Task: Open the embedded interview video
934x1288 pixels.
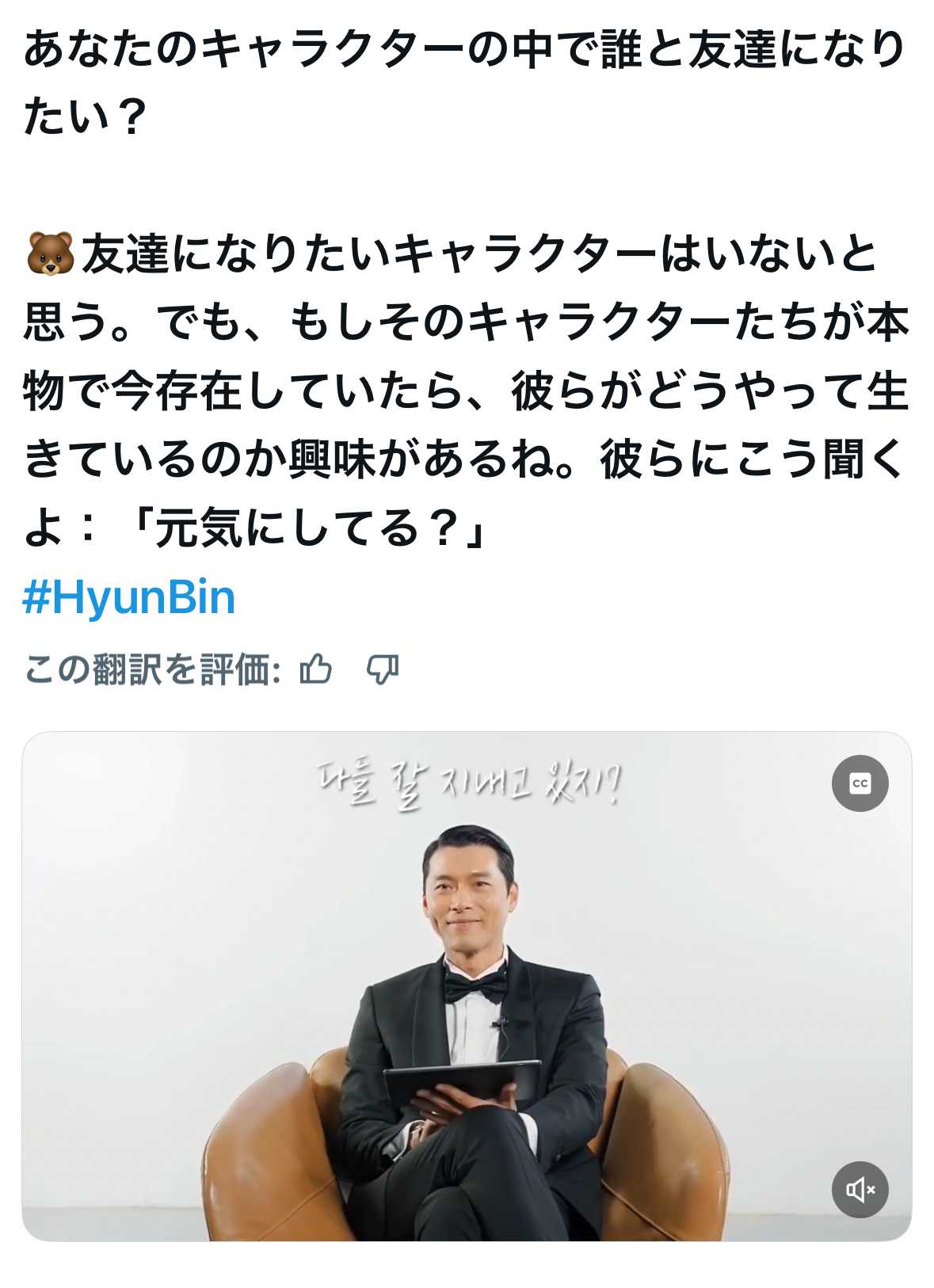Action: (x=467, y=986)
